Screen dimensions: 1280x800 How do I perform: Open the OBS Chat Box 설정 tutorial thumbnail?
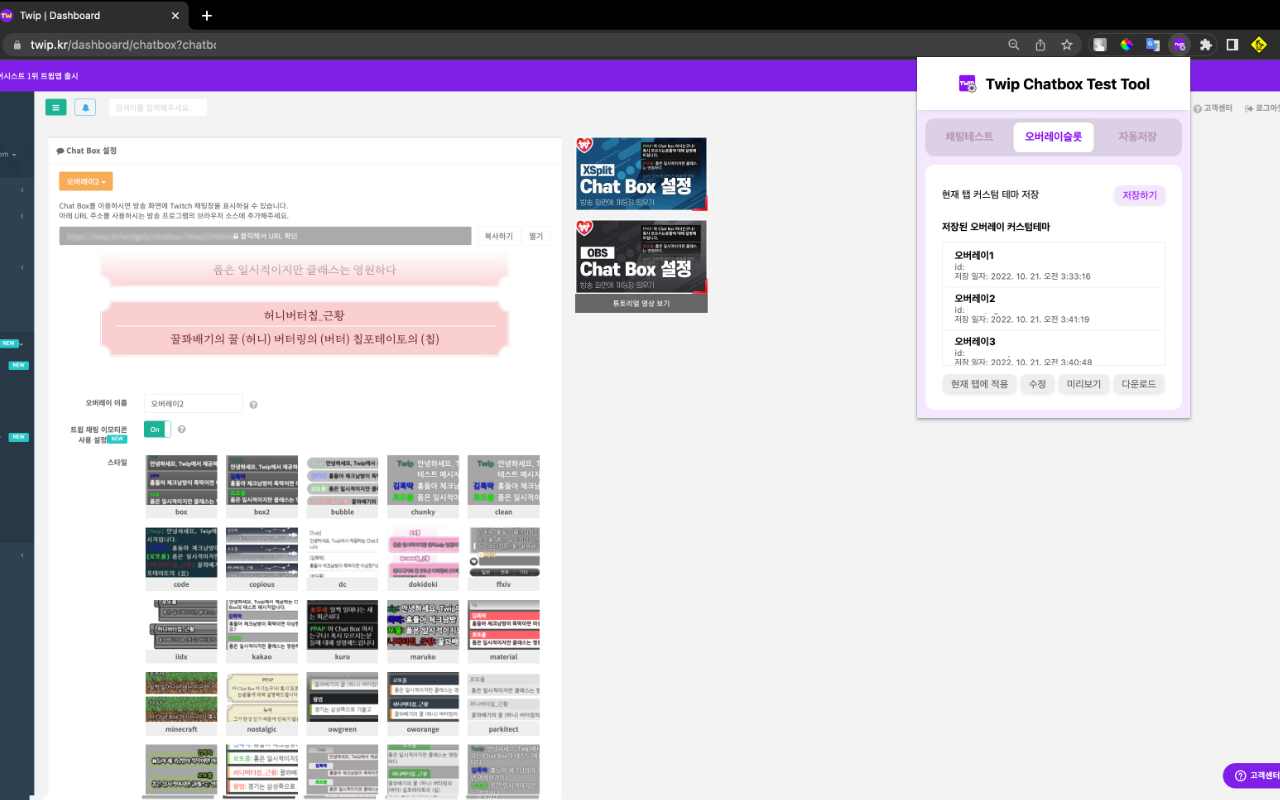641,256
